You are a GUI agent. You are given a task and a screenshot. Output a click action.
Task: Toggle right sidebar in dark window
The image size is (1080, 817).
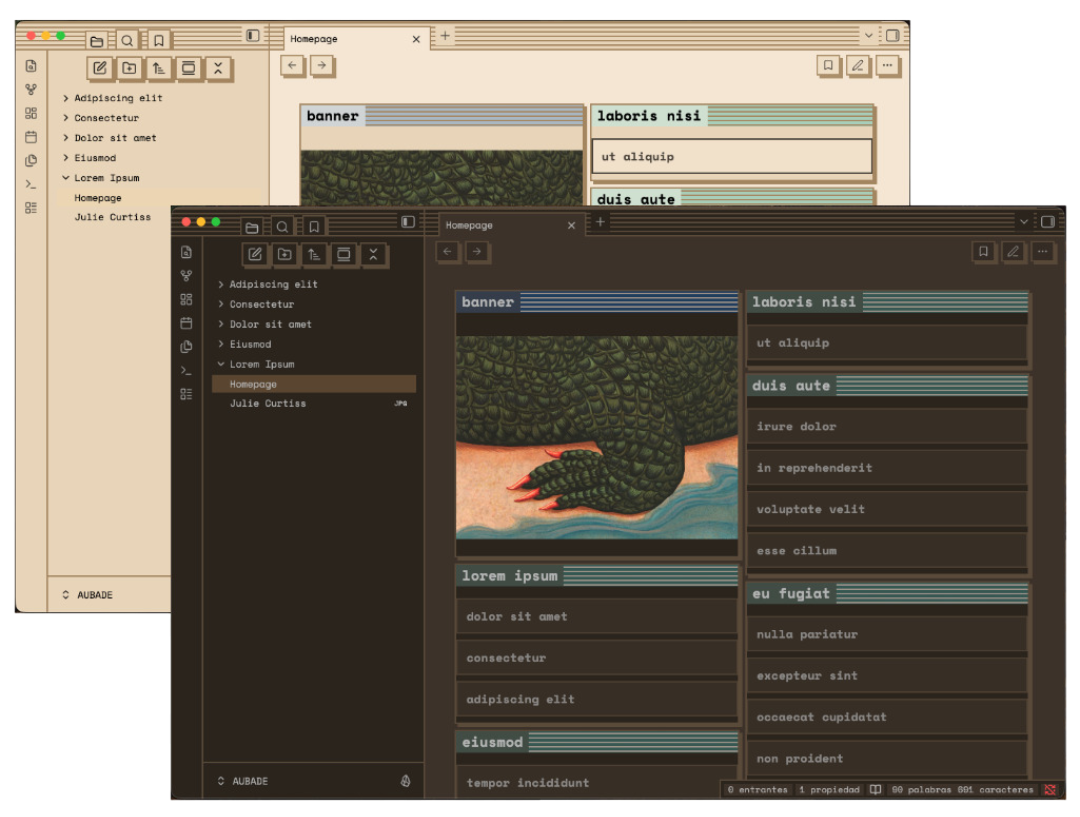(x=1048, y=222)
